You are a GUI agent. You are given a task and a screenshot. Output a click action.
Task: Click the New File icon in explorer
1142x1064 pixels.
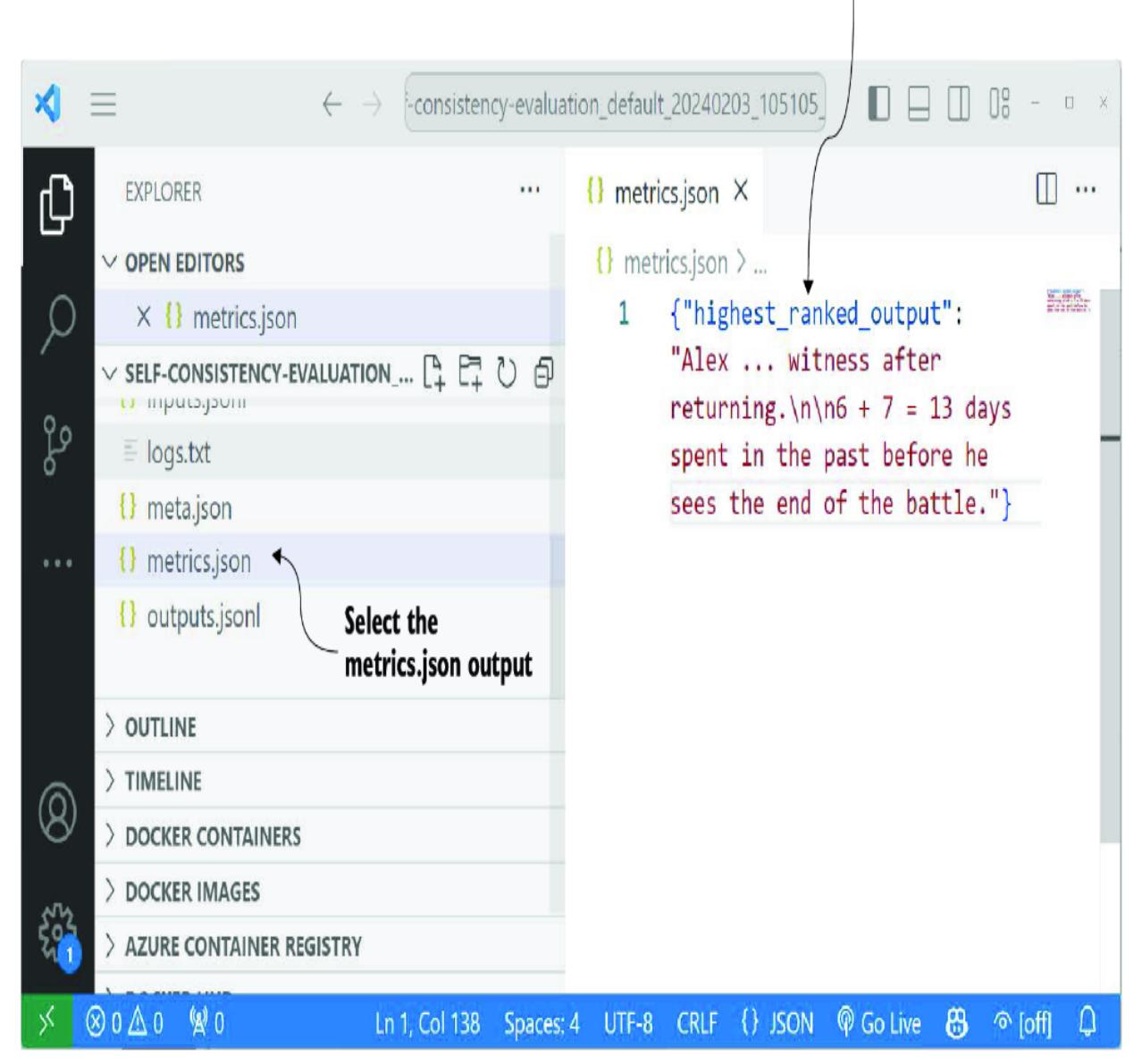click(433, 373)
